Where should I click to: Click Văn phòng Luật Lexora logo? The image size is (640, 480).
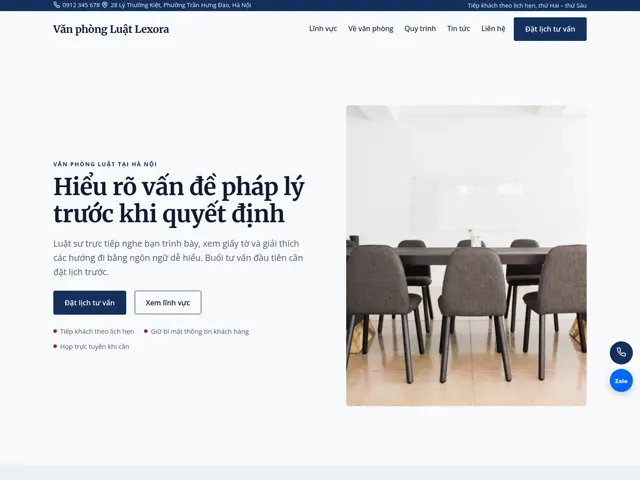coord(111,29)
